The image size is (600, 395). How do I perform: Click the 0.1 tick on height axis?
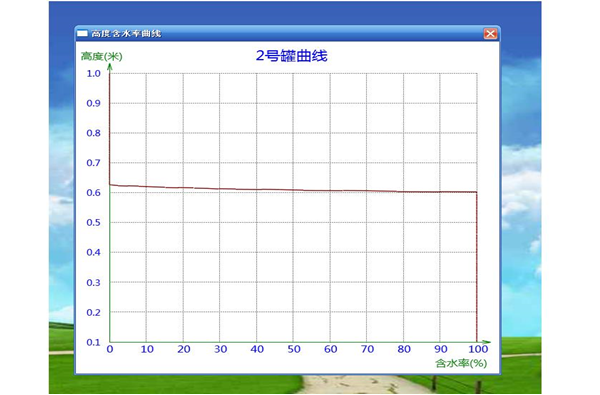pos(93,342)
